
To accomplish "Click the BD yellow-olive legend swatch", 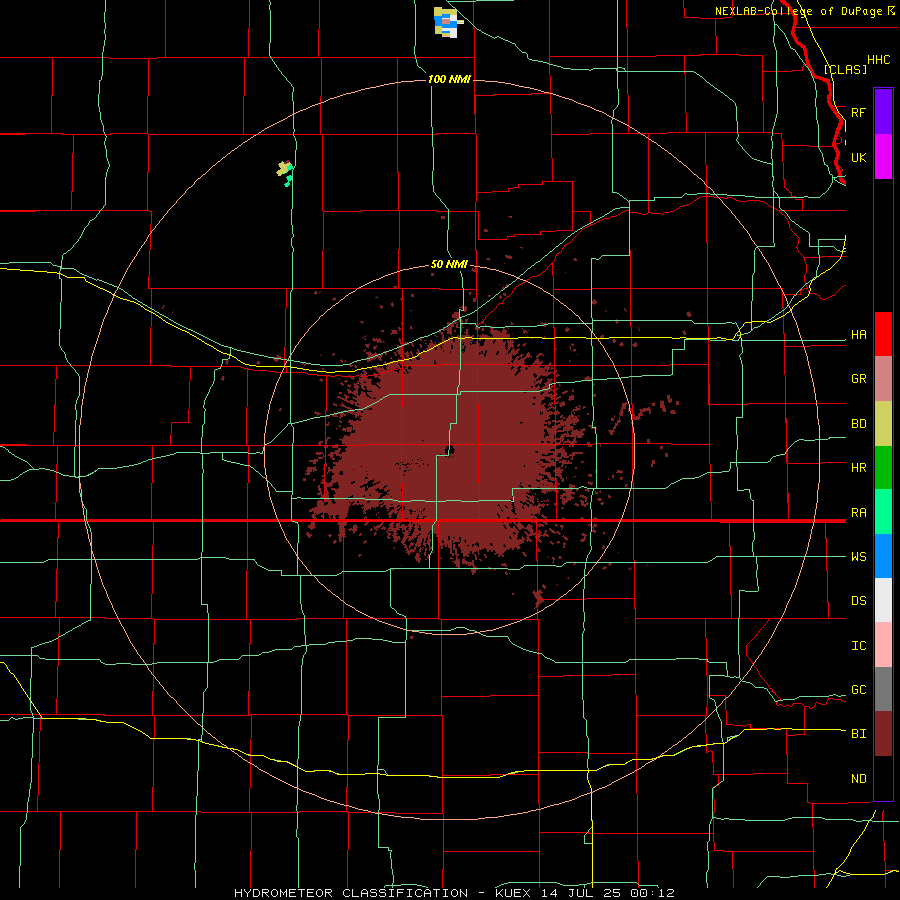I will tap(883, 424).
